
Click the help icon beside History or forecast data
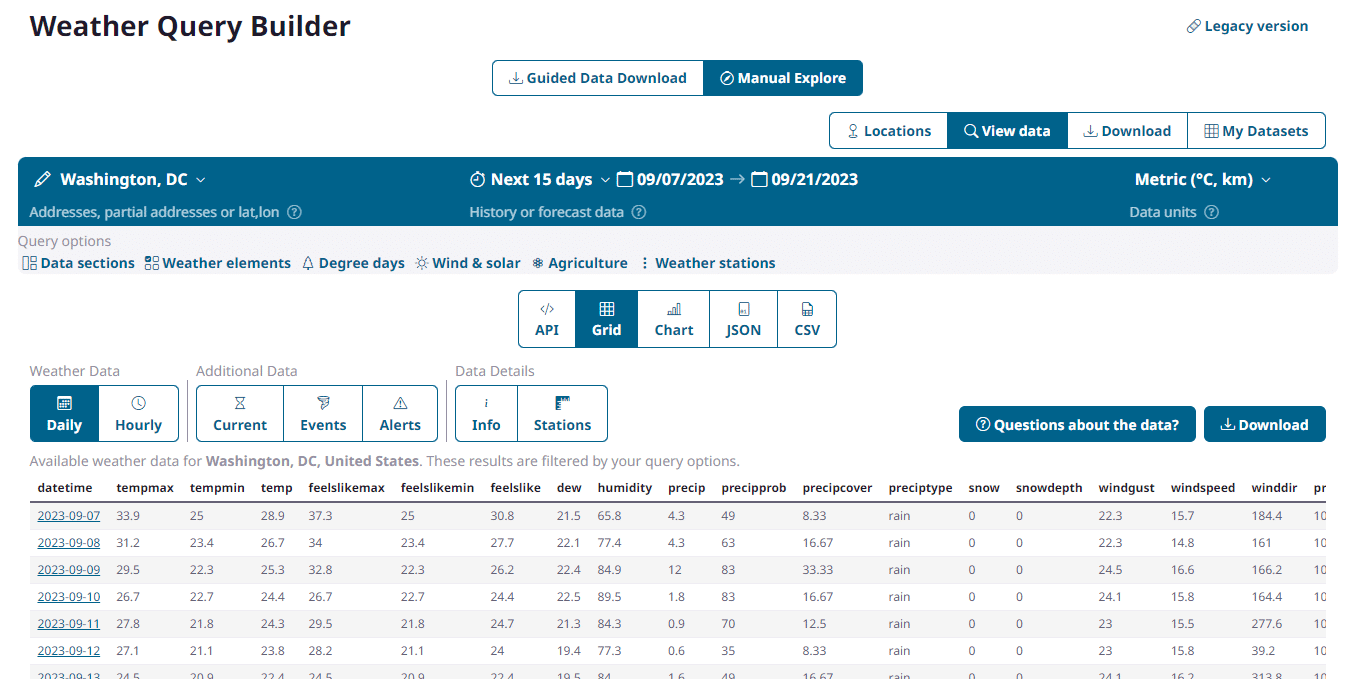tap(639, 212)
